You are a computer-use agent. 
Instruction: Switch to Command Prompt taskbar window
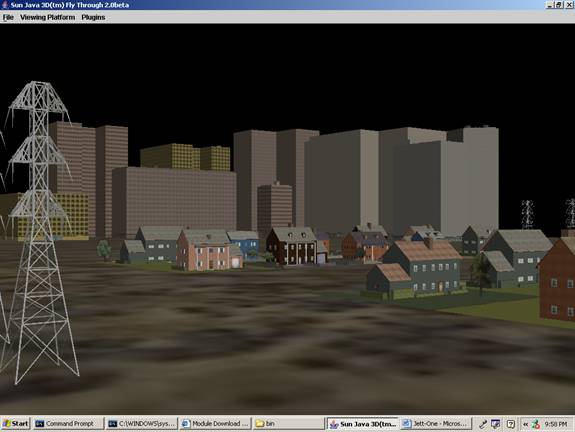click(69, 424)
